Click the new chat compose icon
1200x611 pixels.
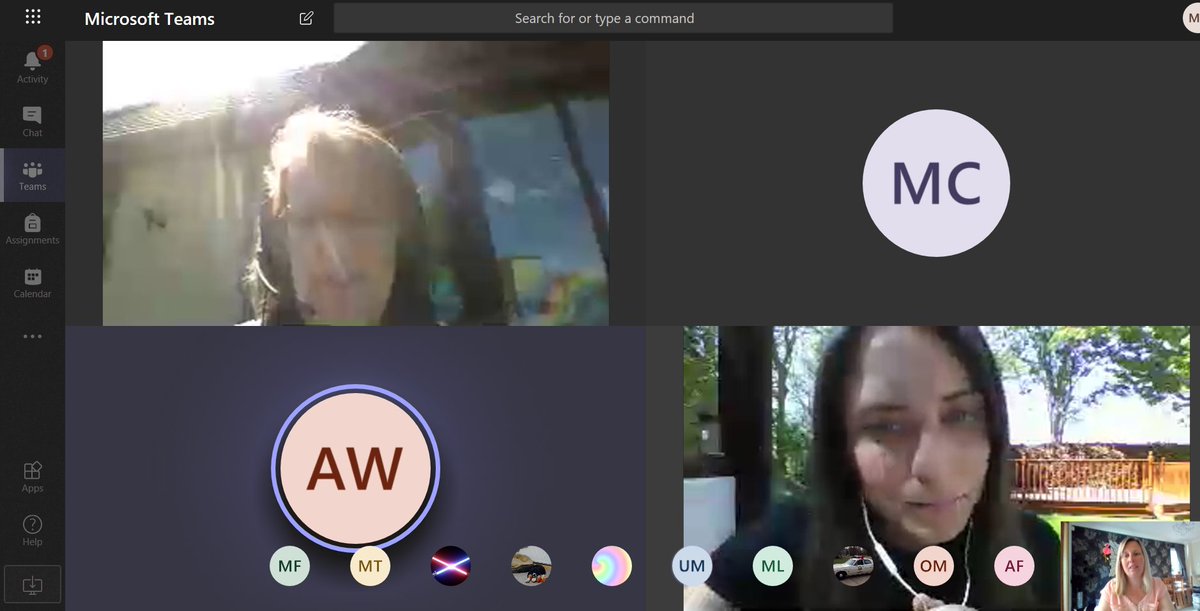point(306,18)
